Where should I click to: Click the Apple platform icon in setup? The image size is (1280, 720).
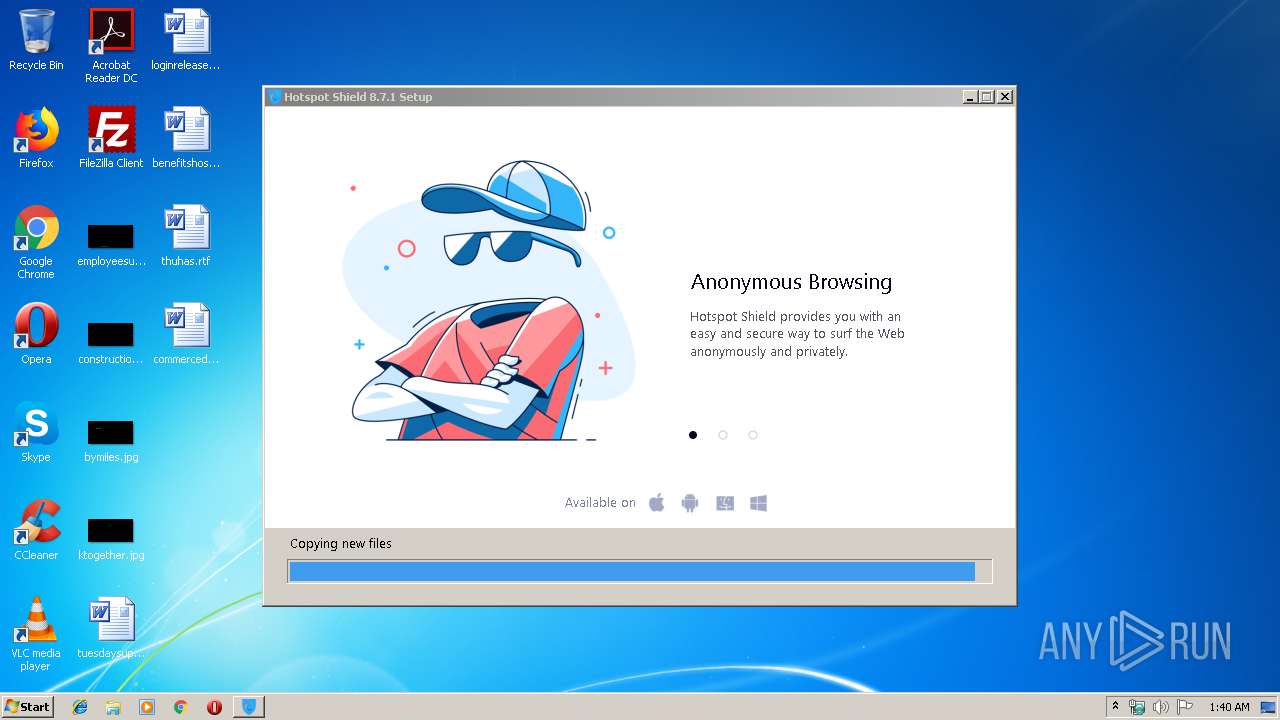[x=657, y=503]
